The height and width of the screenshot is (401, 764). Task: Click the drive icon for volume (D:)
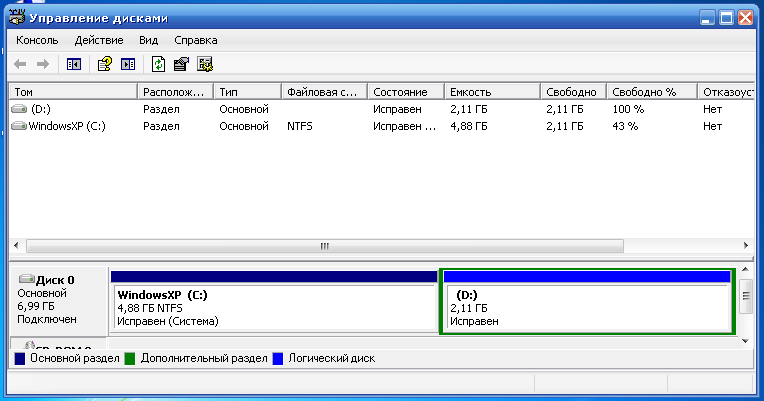click(x=19, y=109)
